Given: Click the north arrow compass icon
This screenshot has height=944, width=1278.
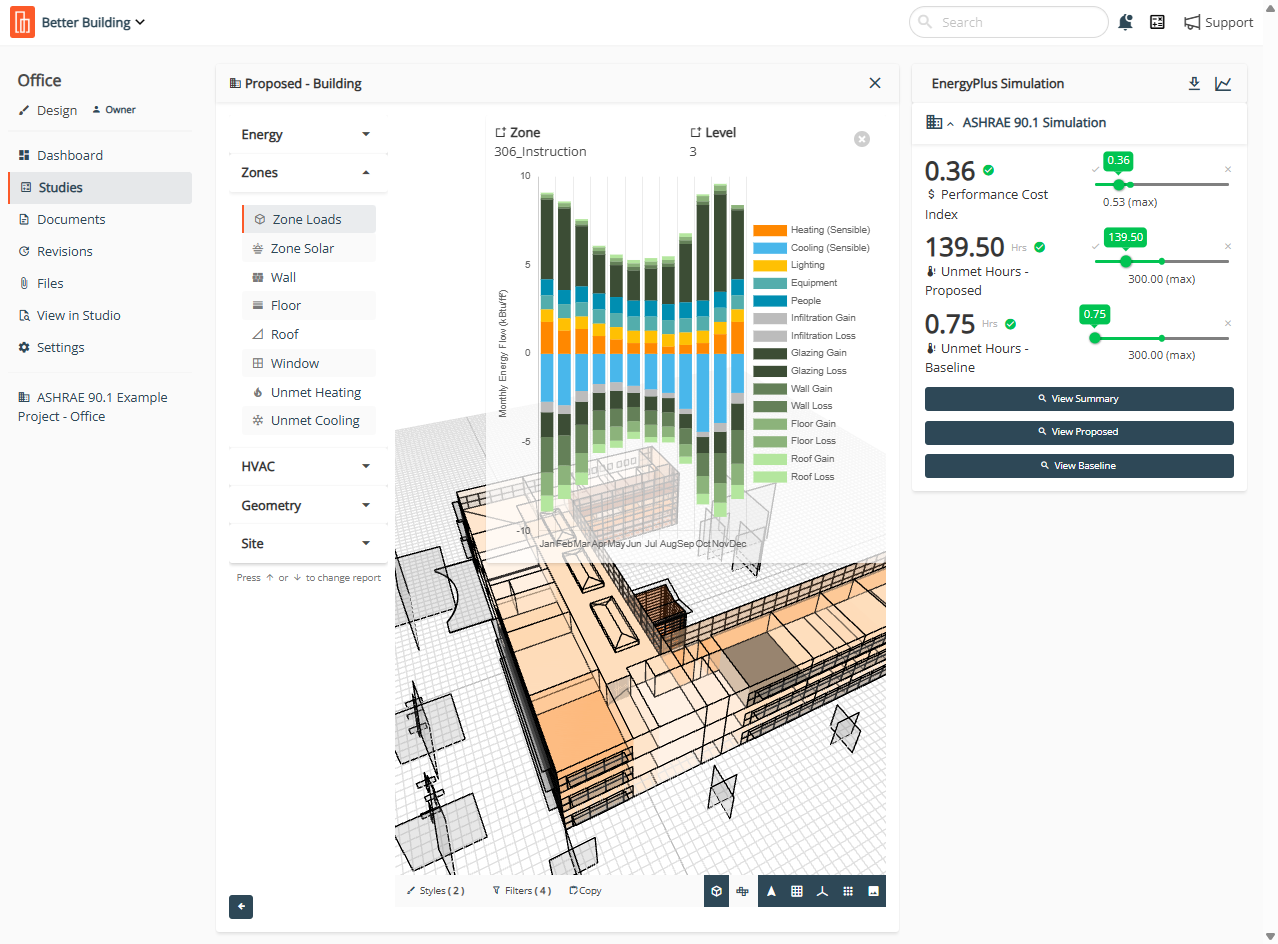Looking at the screenshot, I should [x=771, y=891].
